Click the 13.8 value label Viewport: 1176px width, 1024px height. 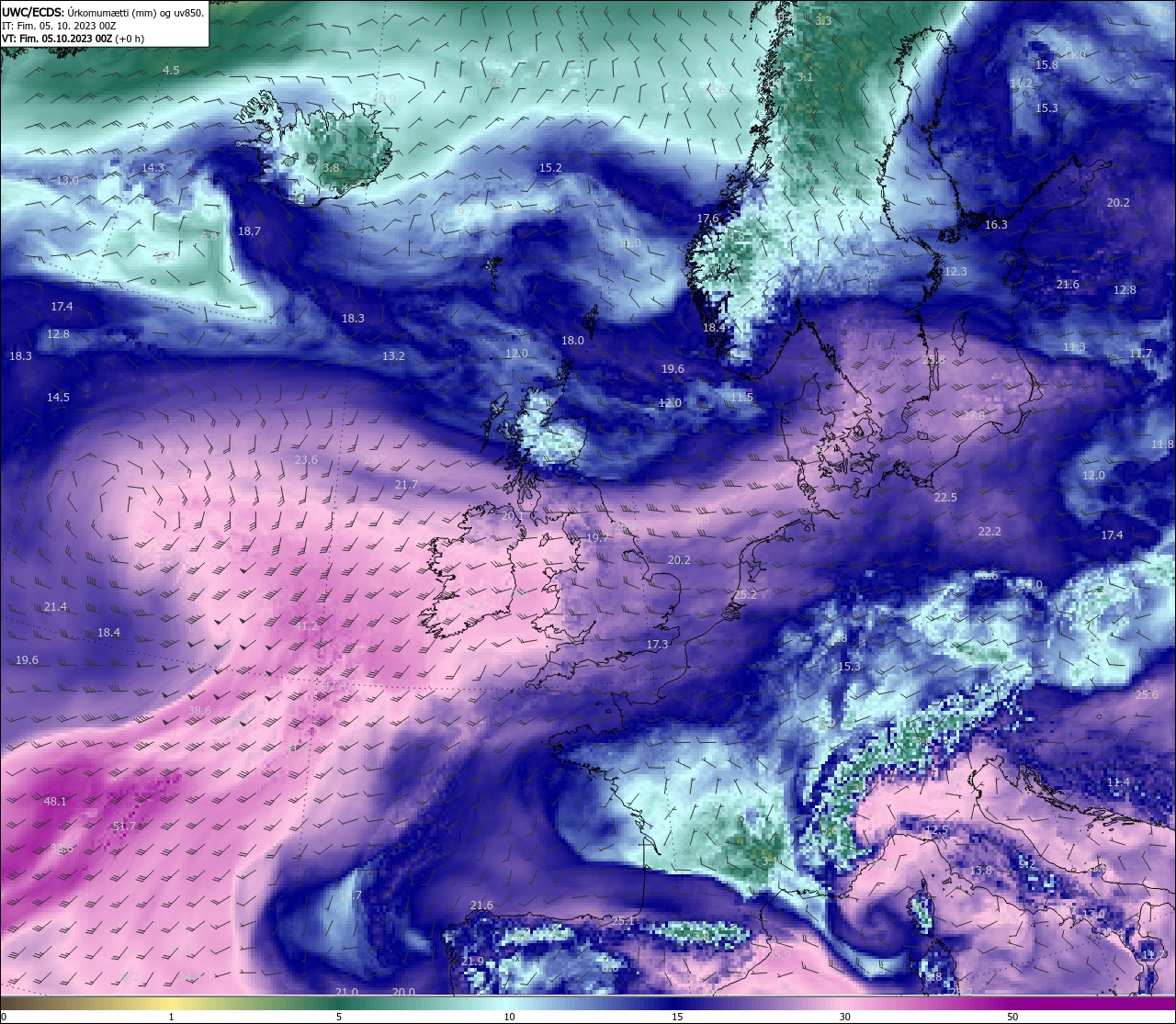click(x=981, y=871)
